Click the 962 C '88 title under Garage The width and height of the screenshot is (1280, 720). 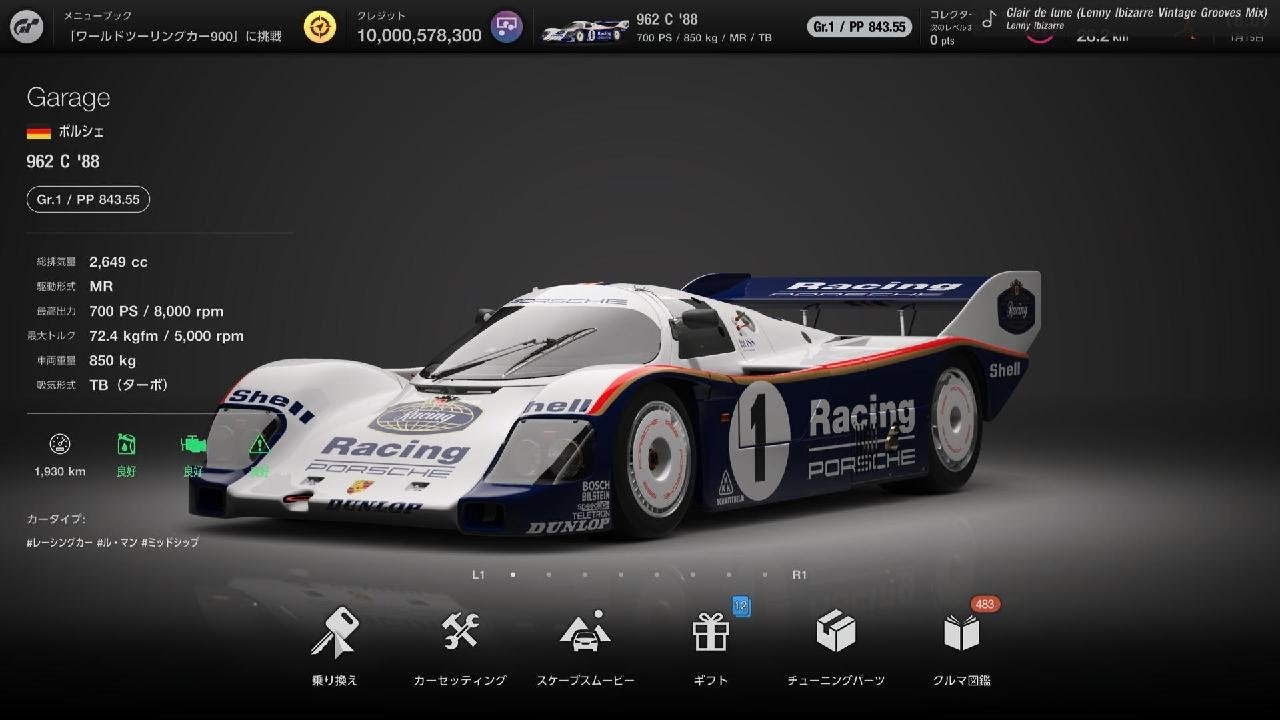tap(63, 161)
